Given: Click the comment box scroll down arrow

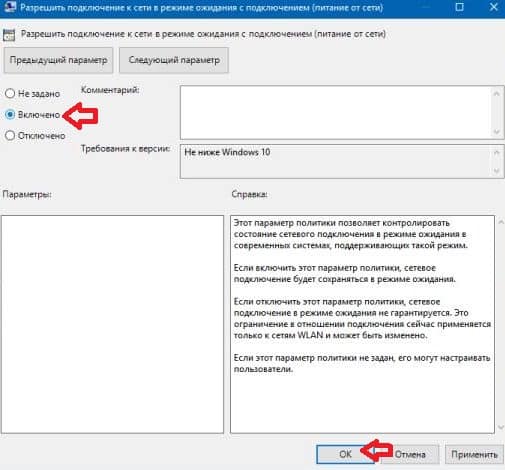Looking at the screenshot, I should tap(496, 132).
